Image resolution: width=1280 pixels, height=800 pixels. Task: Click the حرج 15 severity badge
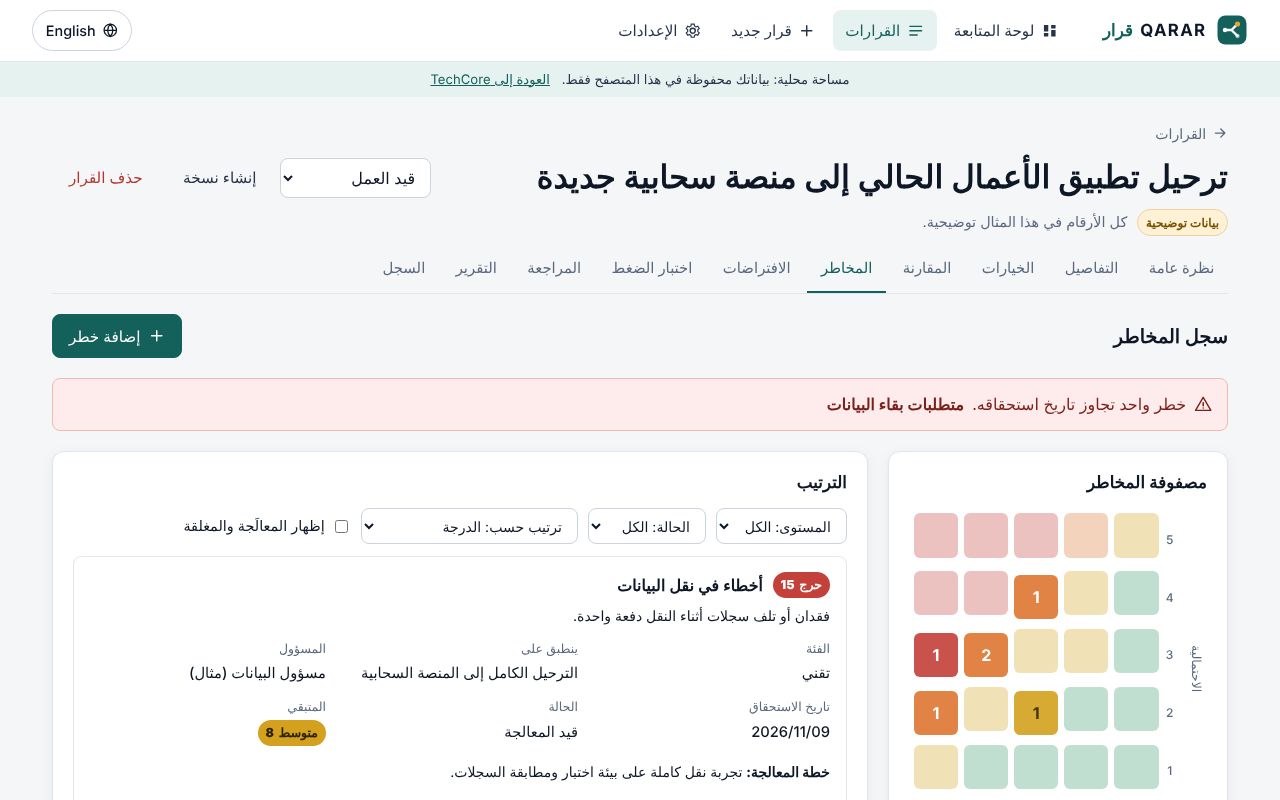coord(801,585)
